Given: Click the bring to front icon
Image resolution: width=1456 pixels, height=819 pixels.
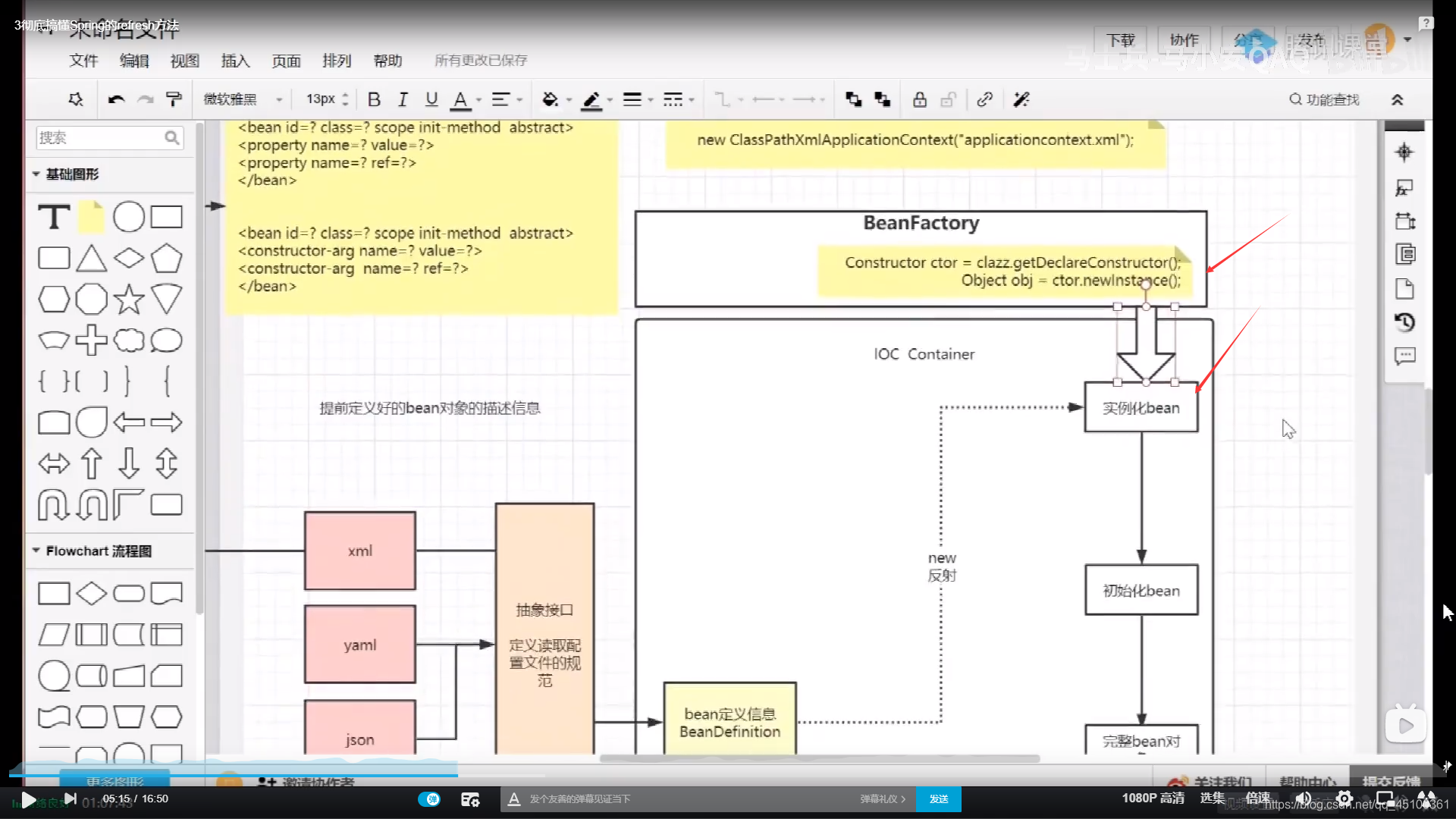Looking at the screenshot, I should pyautogui.click(x=854, y=99).
